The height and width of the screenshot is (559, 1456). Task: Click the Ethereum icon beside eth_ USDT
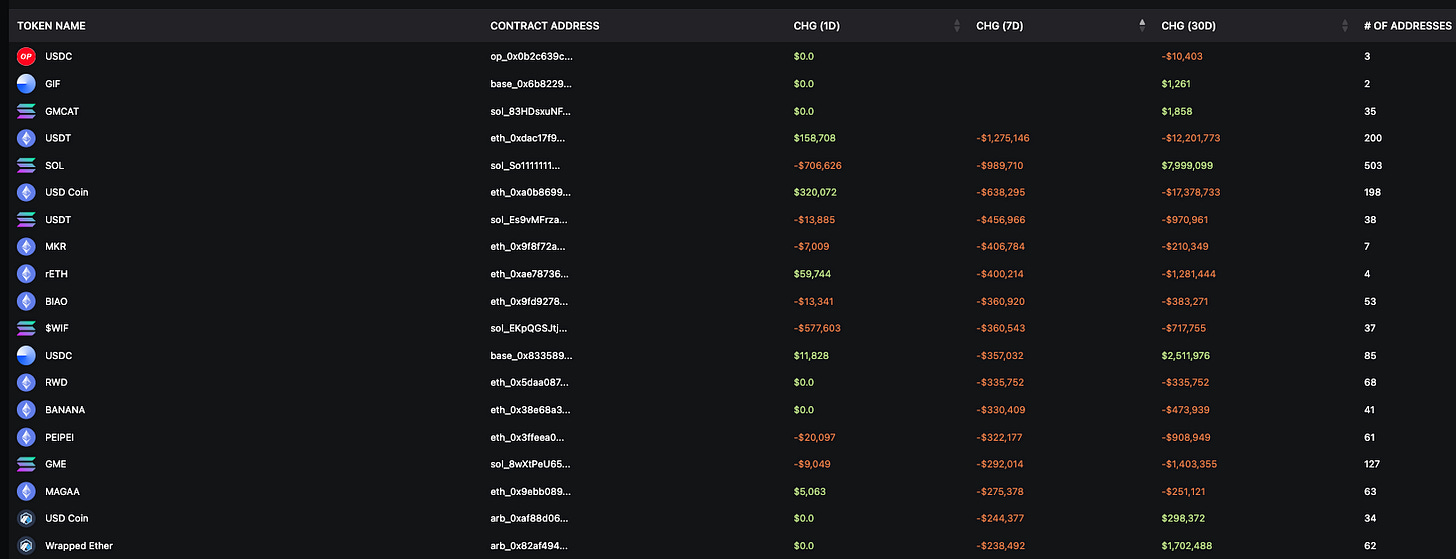26,138
